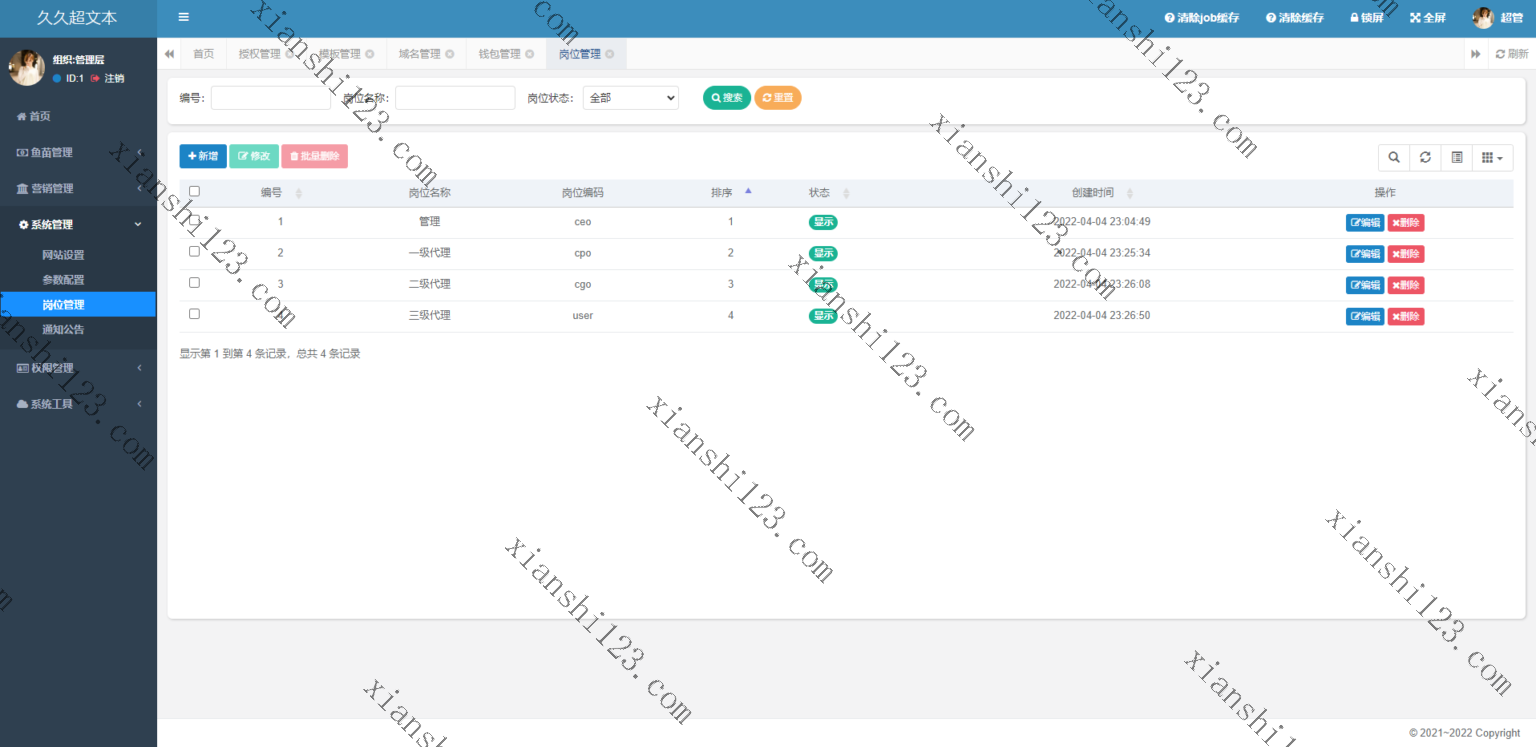Lock the screen with 锁屏

(x=1367, y=18)
